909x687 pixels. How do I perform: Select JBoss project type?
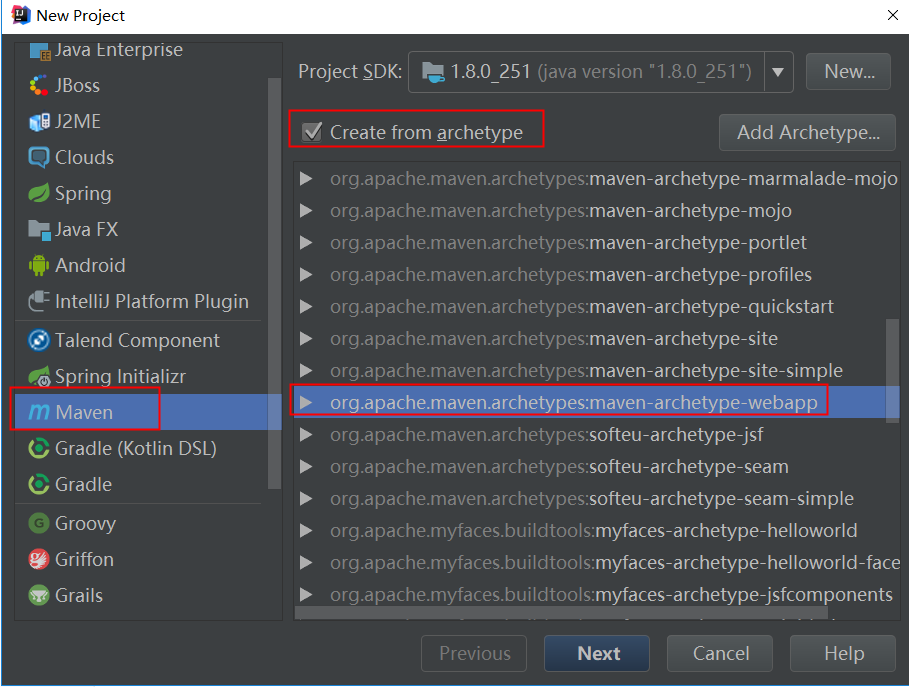pyautogui.click(x=141, y=85)
